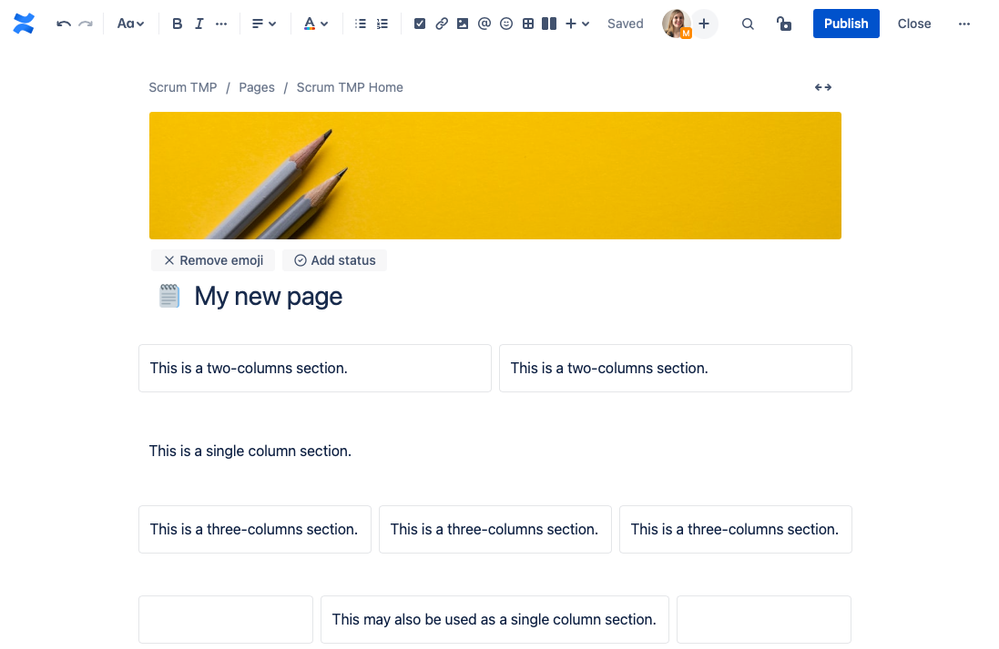
Task: Insert an action item checkbox
Action: (x=420, y=23)
